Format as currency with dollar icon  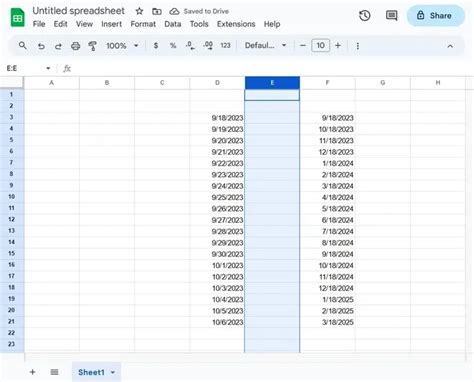[x=156, y=45]
